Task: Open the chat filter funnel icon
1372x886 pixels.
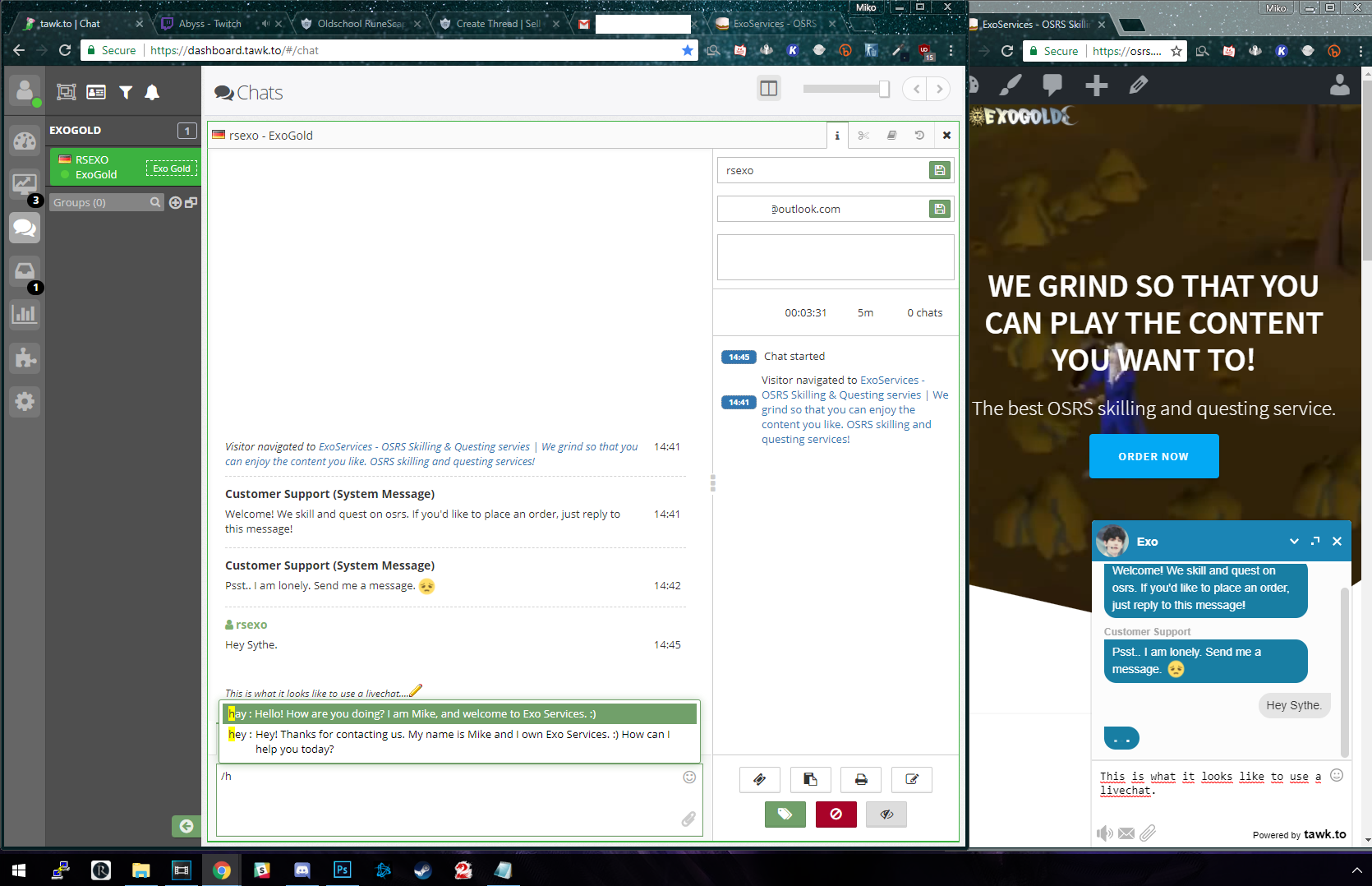Action: pos(126,92)
